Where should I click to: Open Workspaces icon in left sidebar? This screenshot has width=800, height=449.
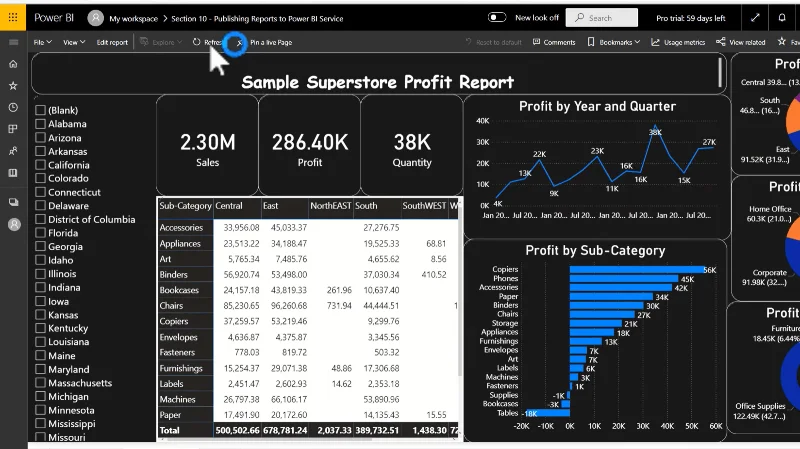(x=13, y=202)
